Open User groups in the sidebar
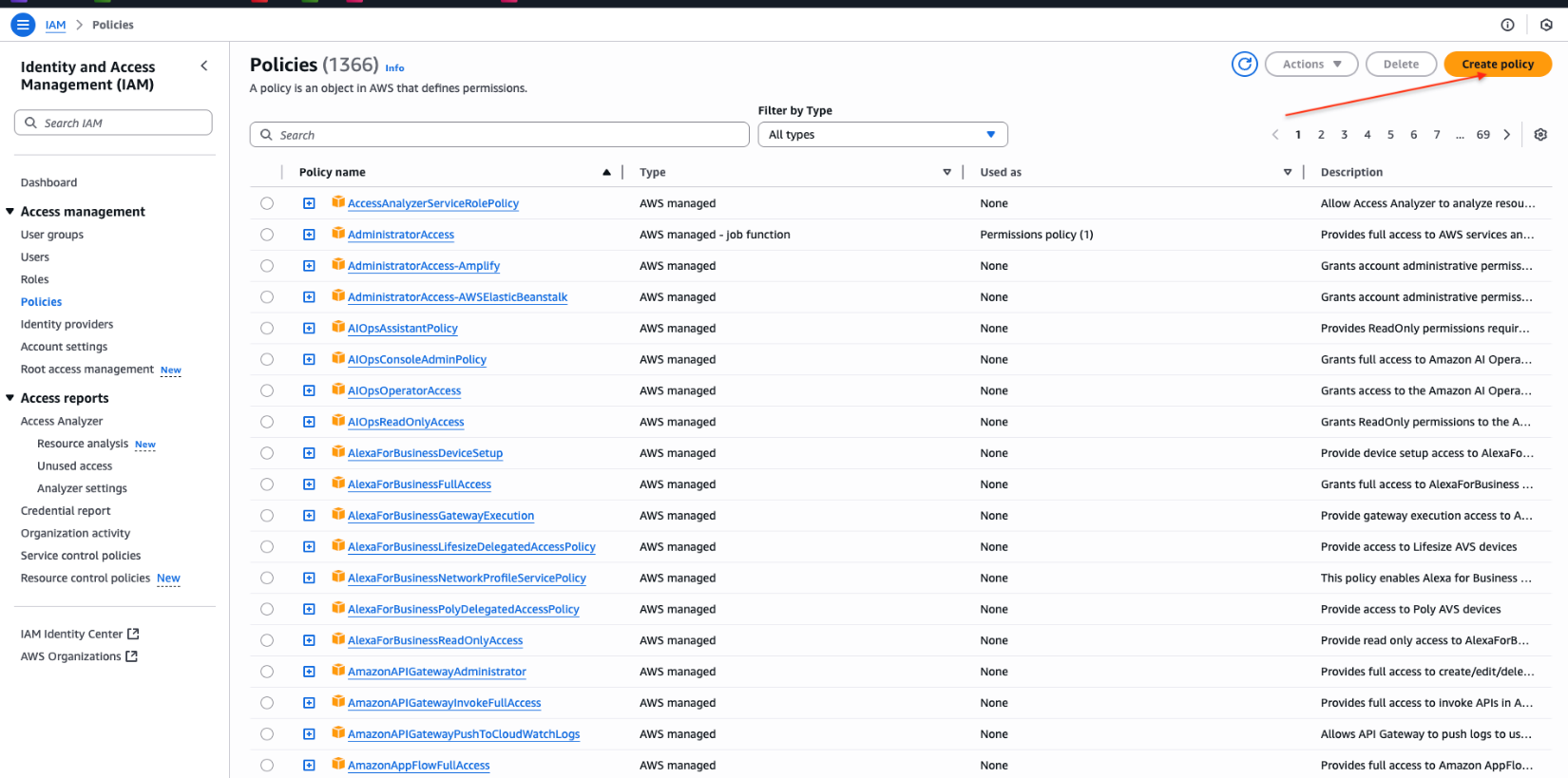 click(52, 235)
